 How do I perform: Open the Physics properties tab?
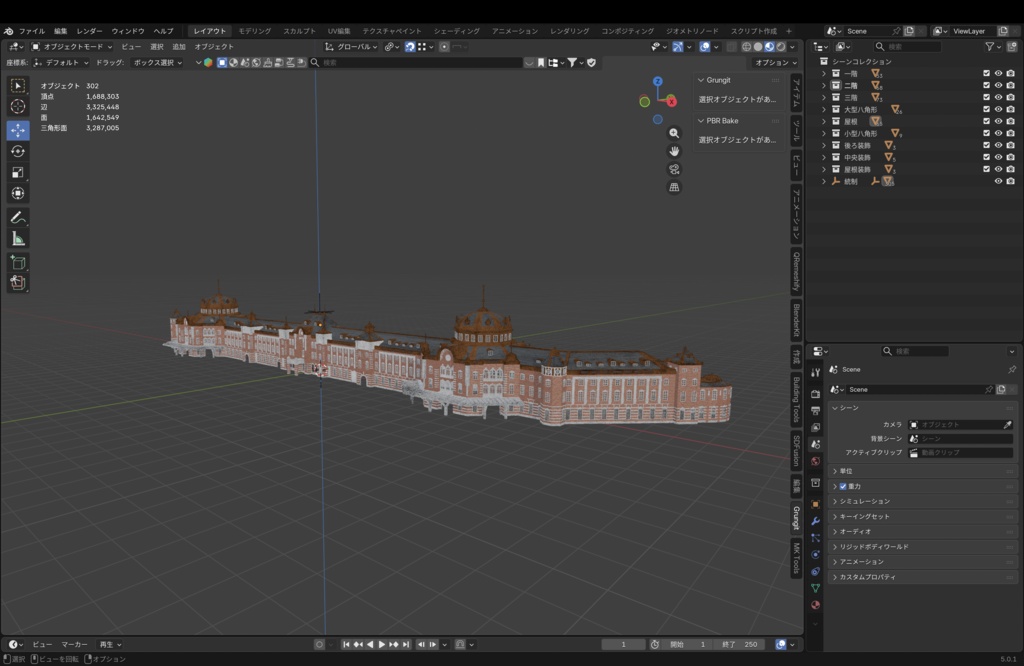click(815, 554)
